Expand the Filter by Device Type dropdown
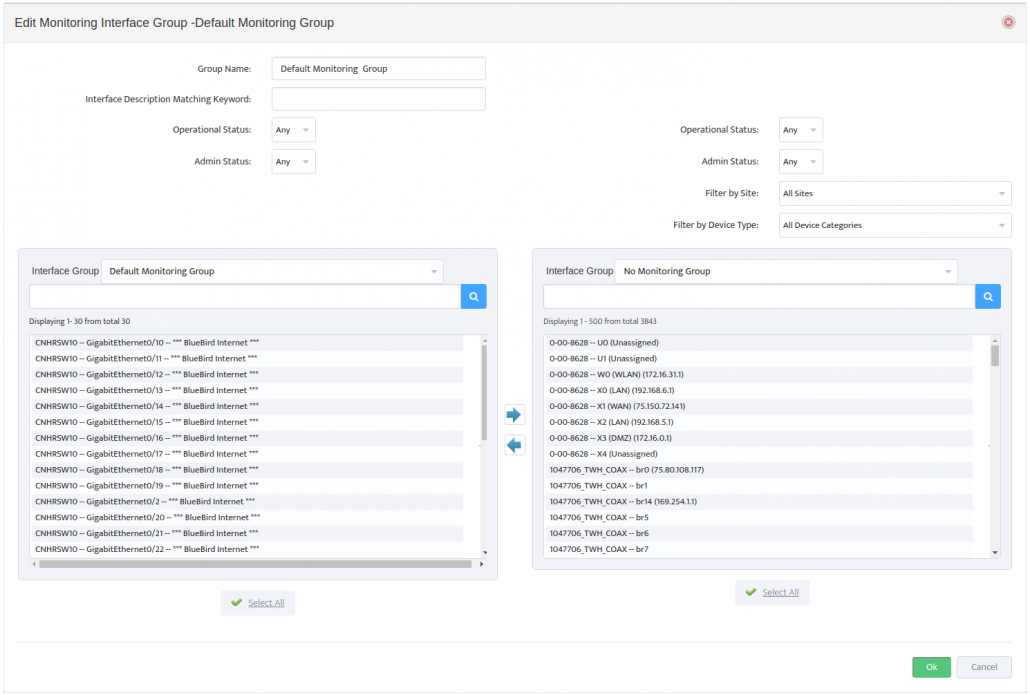The width and height of the screenshot is (1030, 695). click(894, 225)
